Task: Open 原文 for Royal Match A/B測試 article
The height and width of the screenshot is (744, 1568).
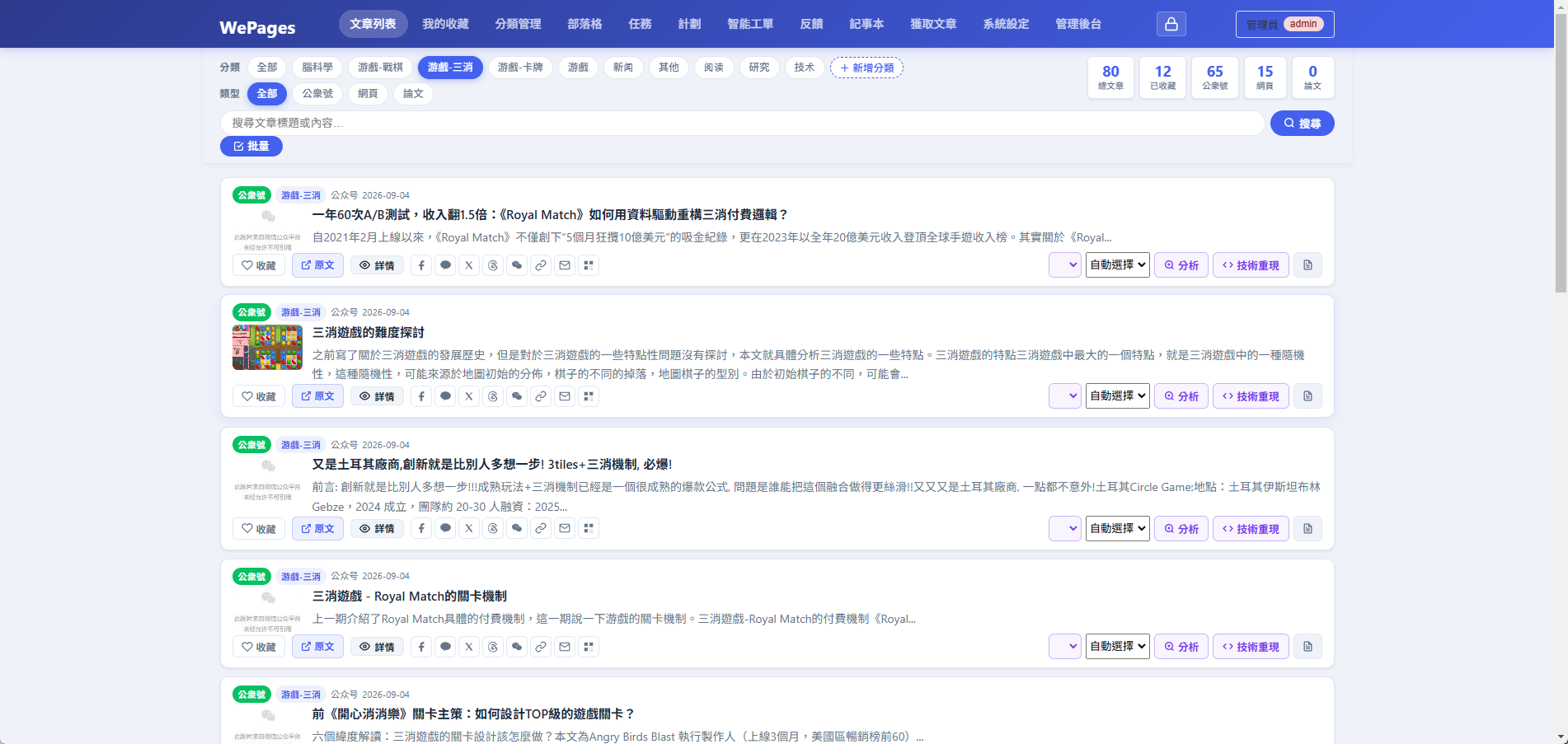Action: click(317, 265)
